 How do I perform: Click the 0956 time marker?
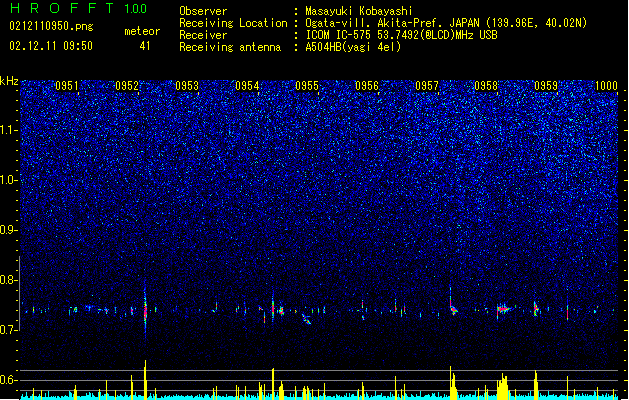pos(367,86)
